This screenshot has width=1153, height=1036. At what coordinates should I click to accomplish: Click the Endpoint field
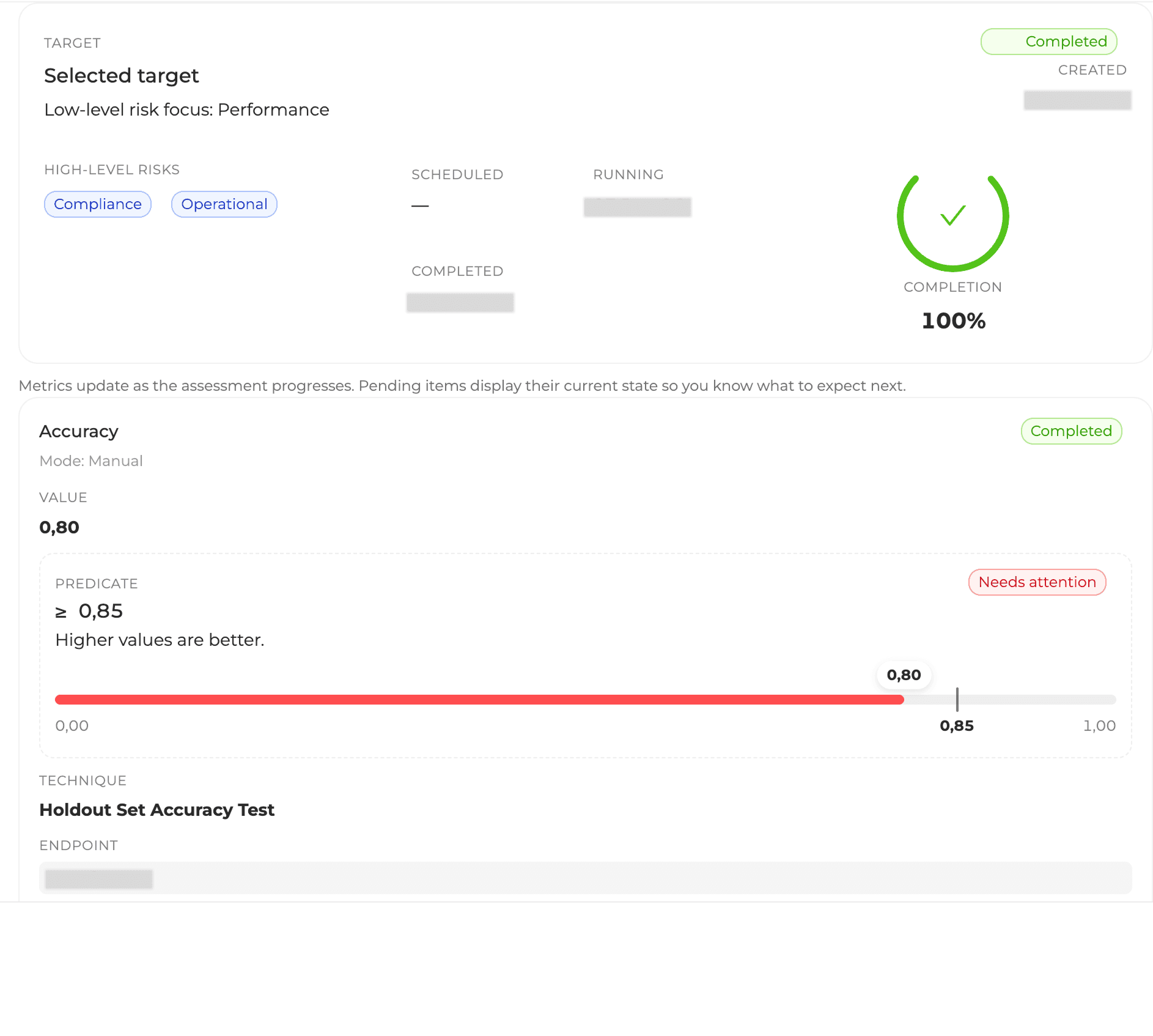coord(585,878)
